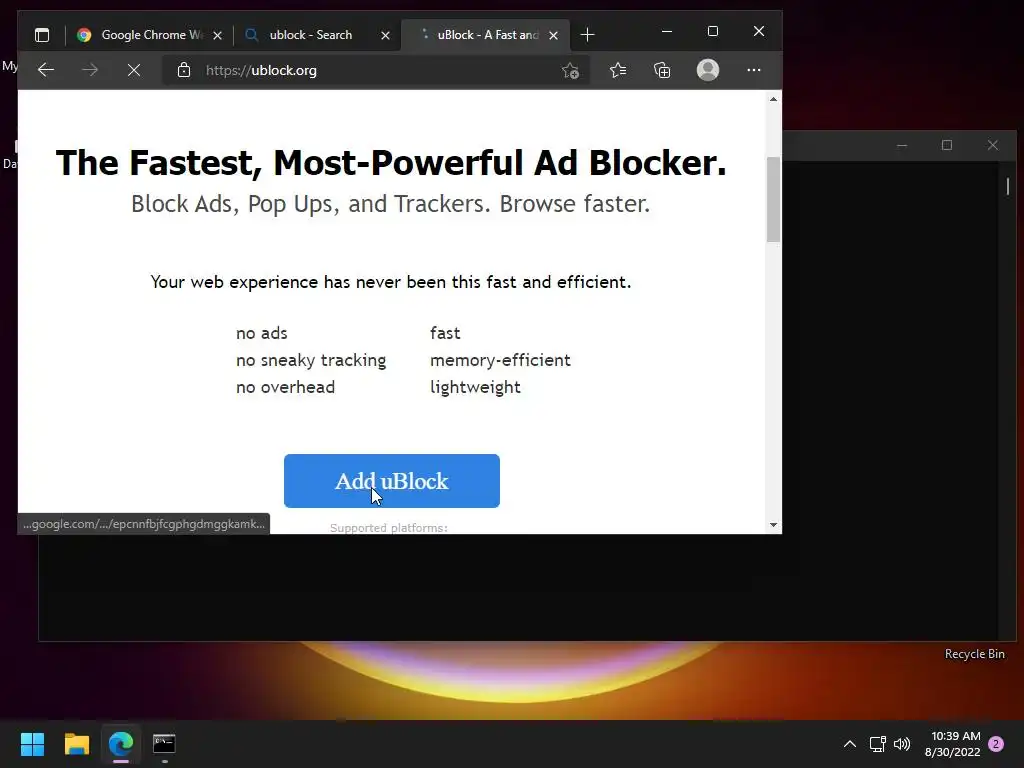This screenshot has height=768, width=1024.
Task: Click the 'The Fastest, Most-Powerful Ad Blocker.' heading
Action: click(x=391, y=163)
